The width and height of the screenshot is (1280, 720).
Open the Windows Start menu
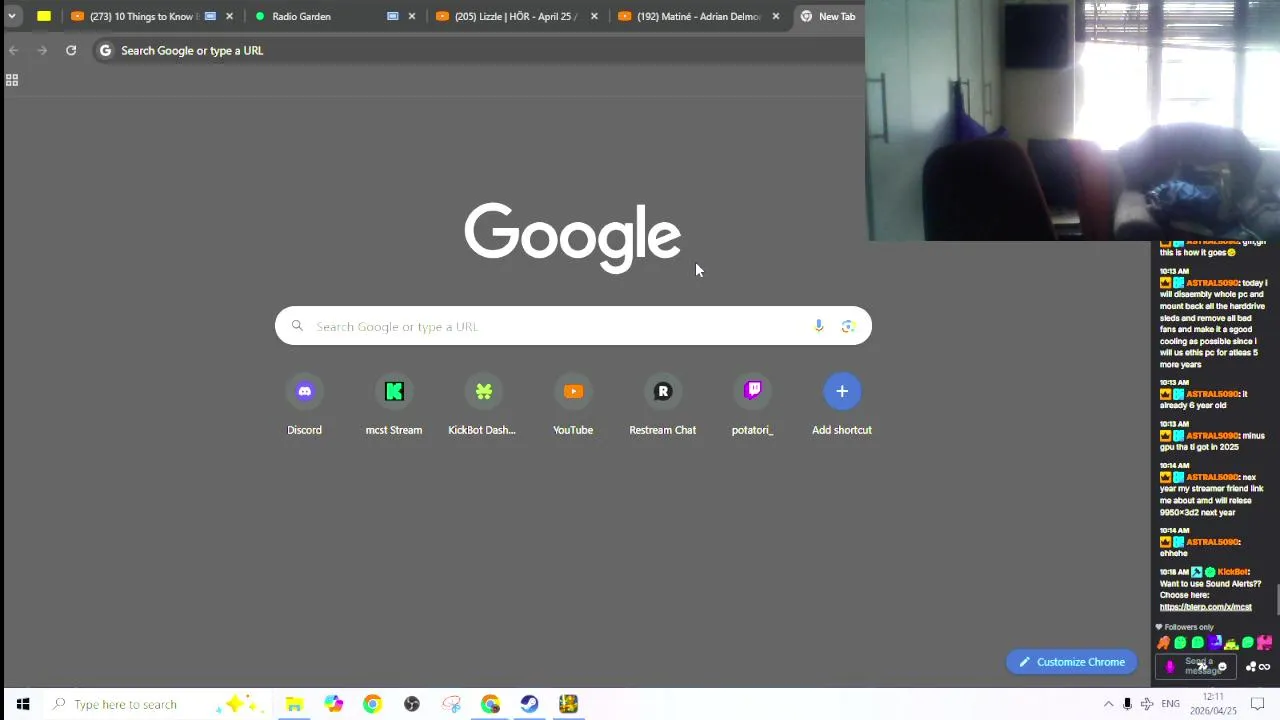[23, 704]
